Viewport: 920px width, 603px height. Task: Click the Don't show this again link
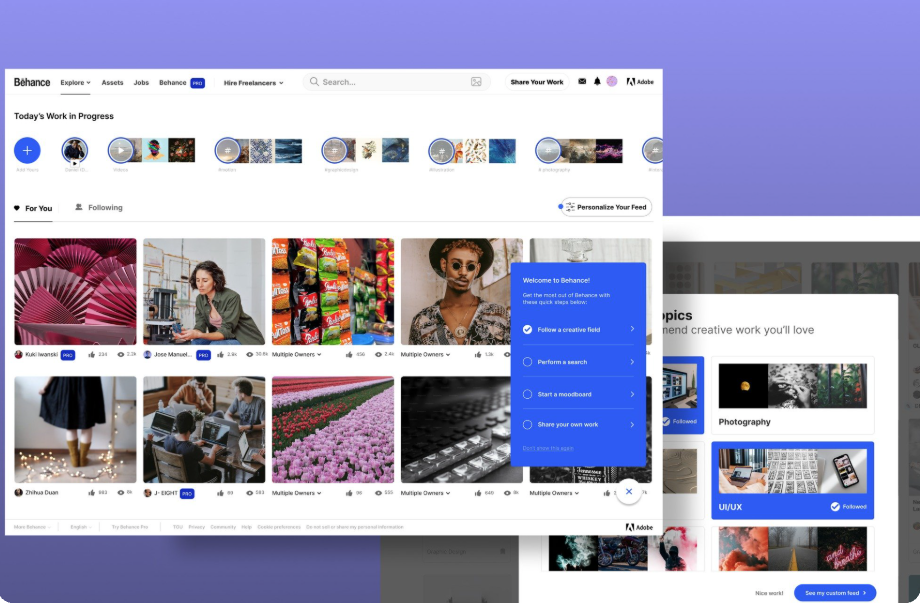pyautogui.click(x=548, y=448)
